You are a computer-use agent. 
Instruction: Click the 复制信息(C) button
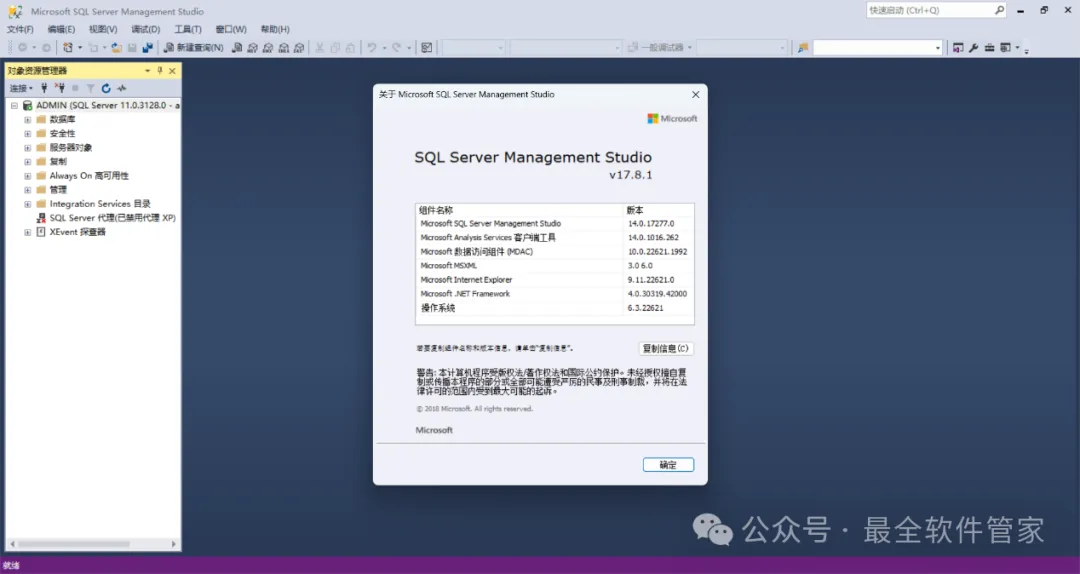click(x=665, y=349)
